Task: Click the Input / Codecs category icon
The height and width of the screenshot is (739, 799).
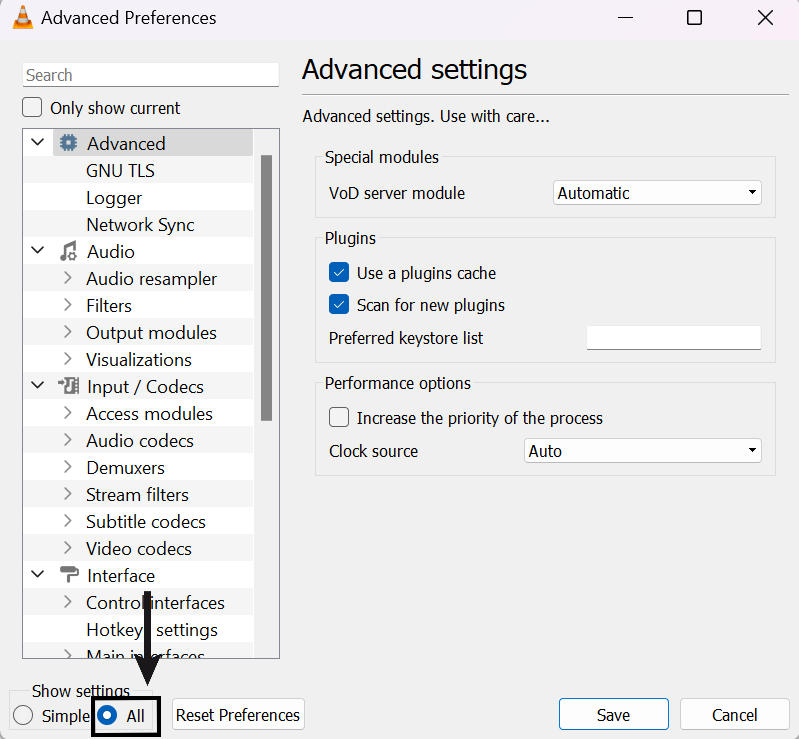Action: coord(68,386)
